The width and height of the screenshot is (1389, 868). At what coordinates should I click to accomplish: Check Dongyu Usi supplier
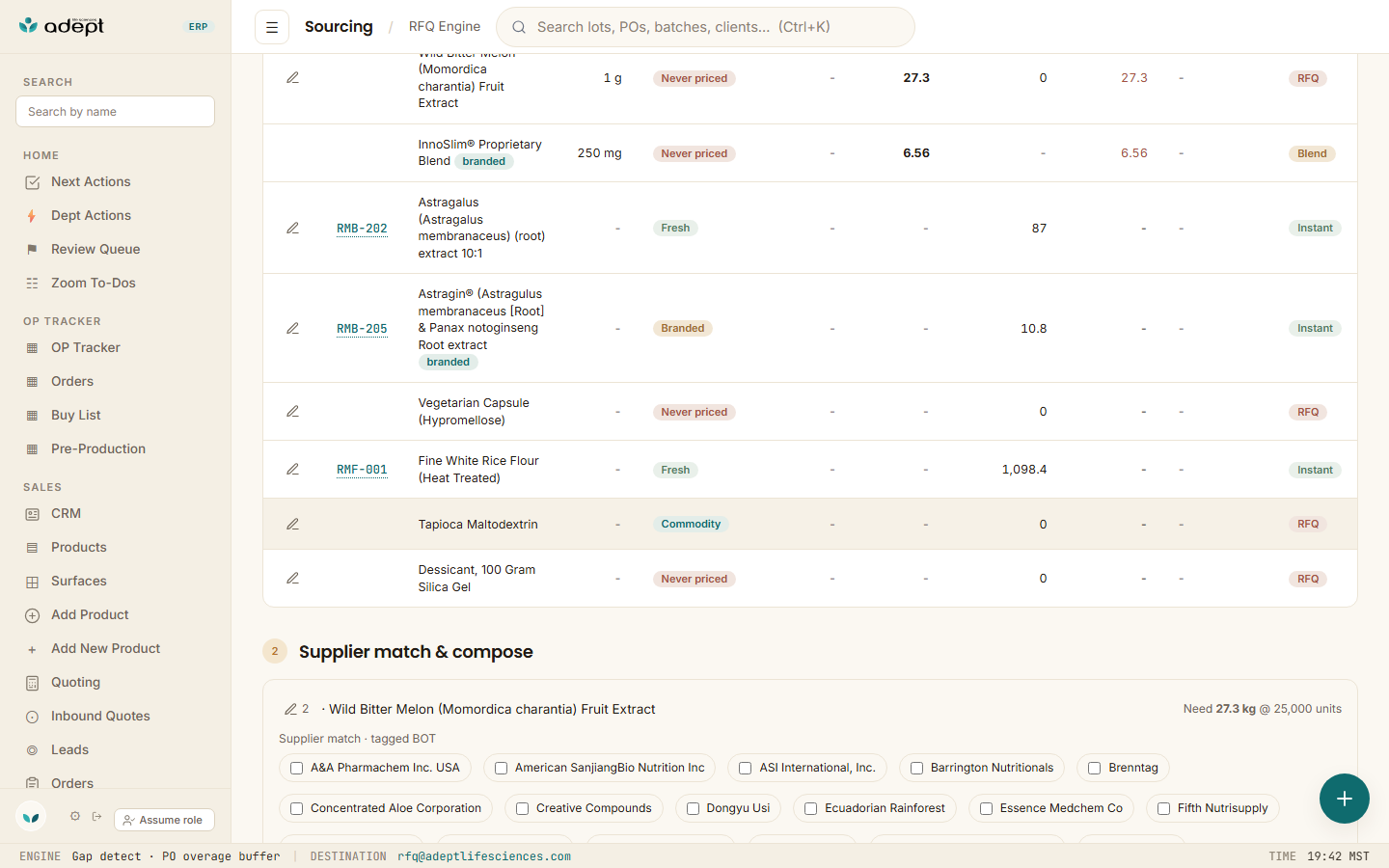click(693, 808)
